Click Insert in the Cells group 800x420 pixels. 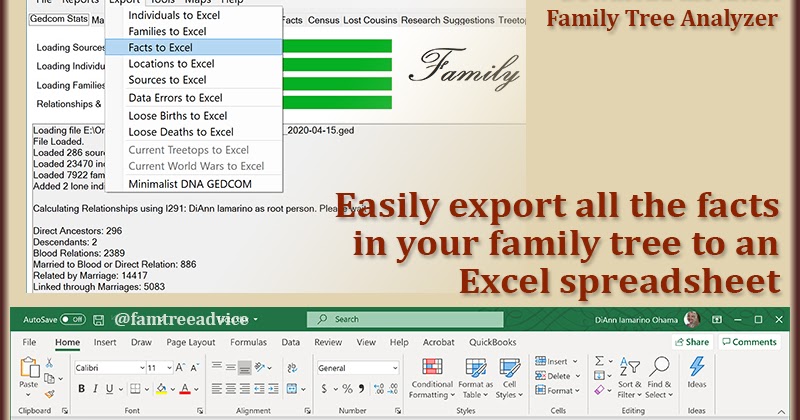[556, 361]
